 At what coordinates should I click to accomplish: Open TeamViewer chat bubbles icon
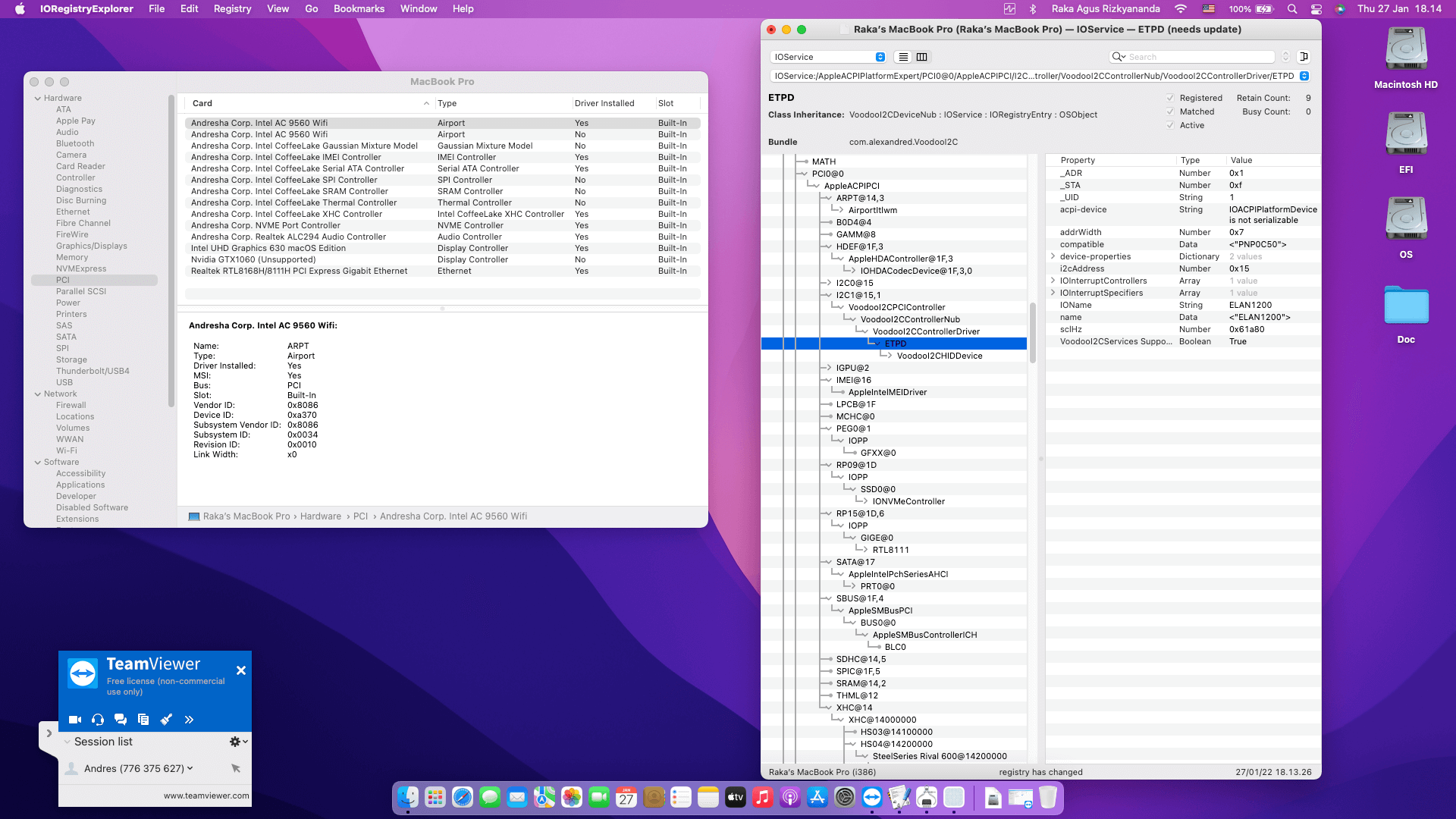point(121,720)
